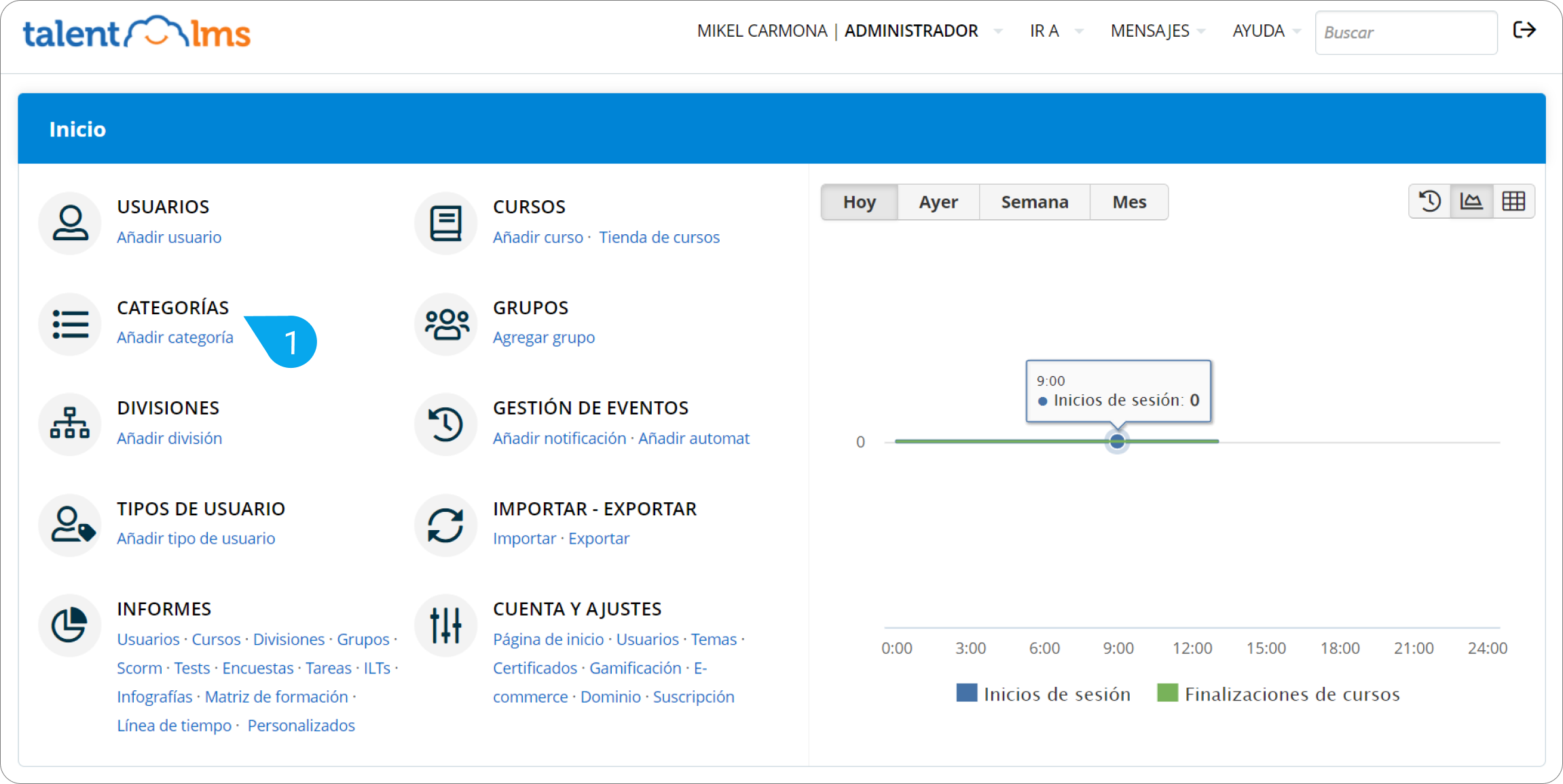
Task: Open Gamificación settings link
Action: 635,668
